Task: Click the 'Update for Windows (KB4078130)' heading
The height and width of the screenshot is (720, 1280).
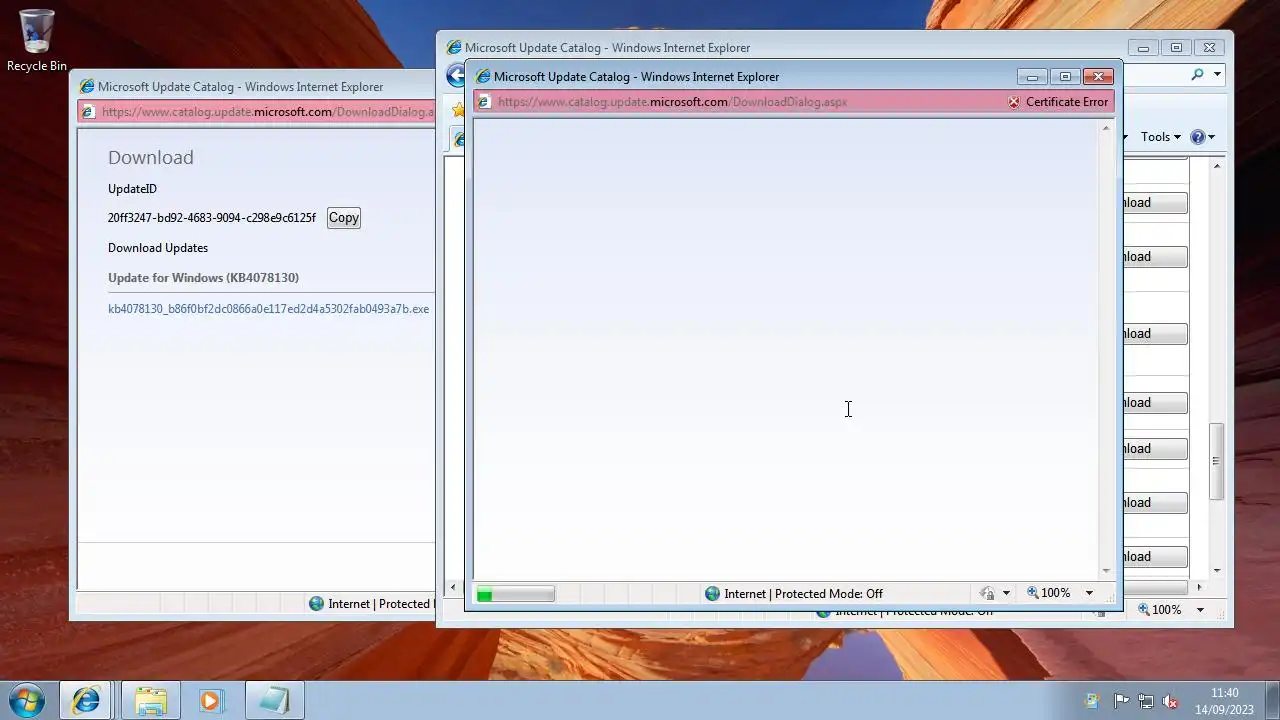Action: click(x=203, y=278)
